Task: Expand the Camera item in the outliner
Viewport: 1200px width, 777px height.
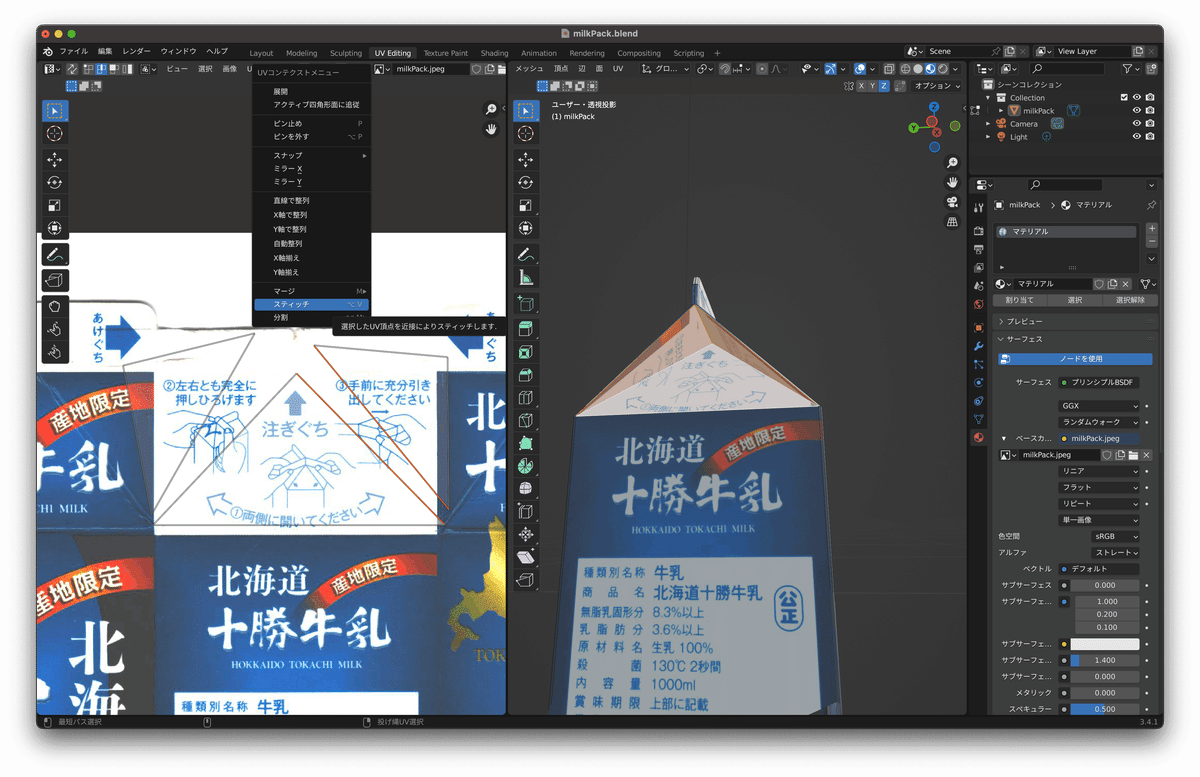Action: pos(989,124)
